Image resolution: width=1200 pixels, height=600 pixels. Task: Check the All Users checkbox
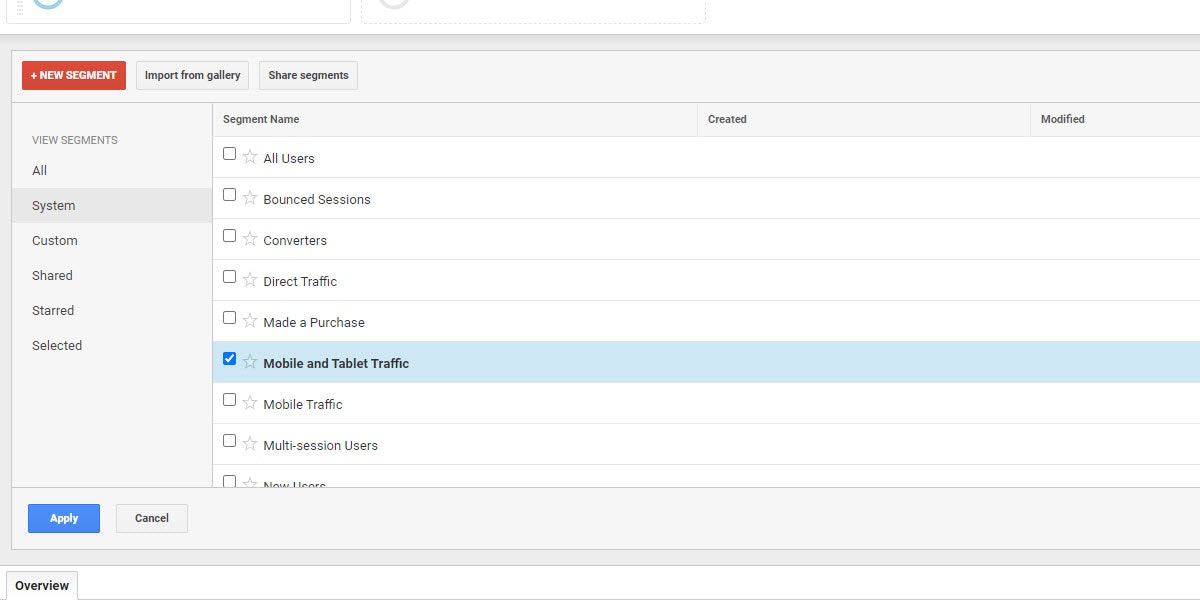coord(229,154)
